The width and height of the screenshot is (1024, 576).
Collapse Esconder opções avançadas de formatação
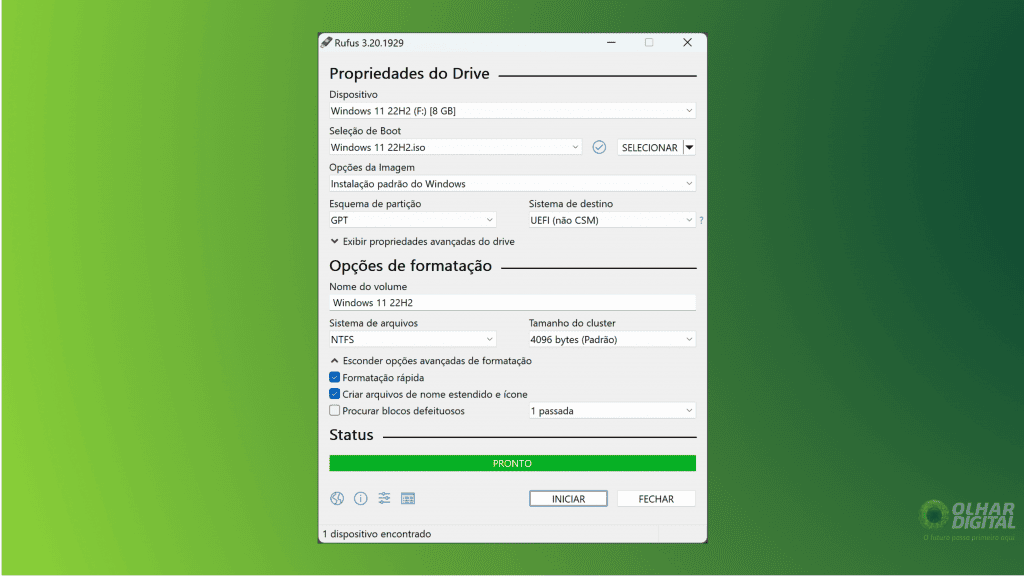tap(431, 360)
